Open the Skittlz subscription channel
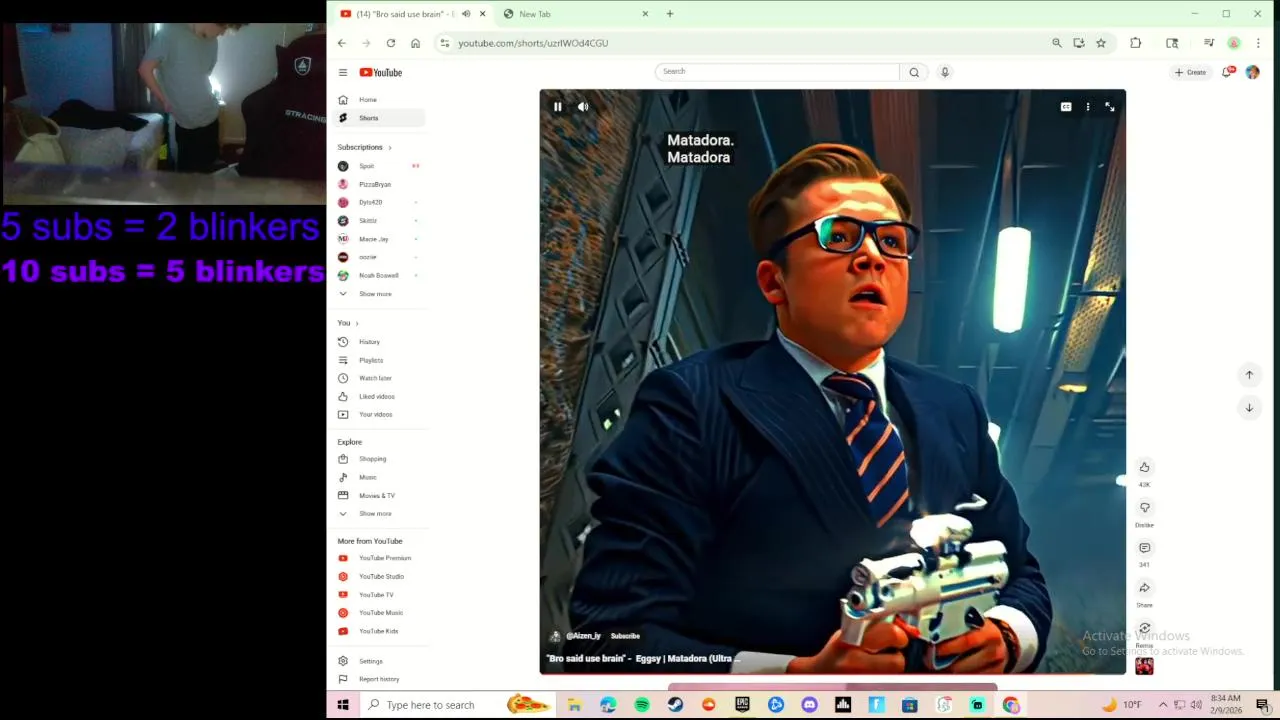The width and height of the screenshot is (1280, 720). (380, 221)
